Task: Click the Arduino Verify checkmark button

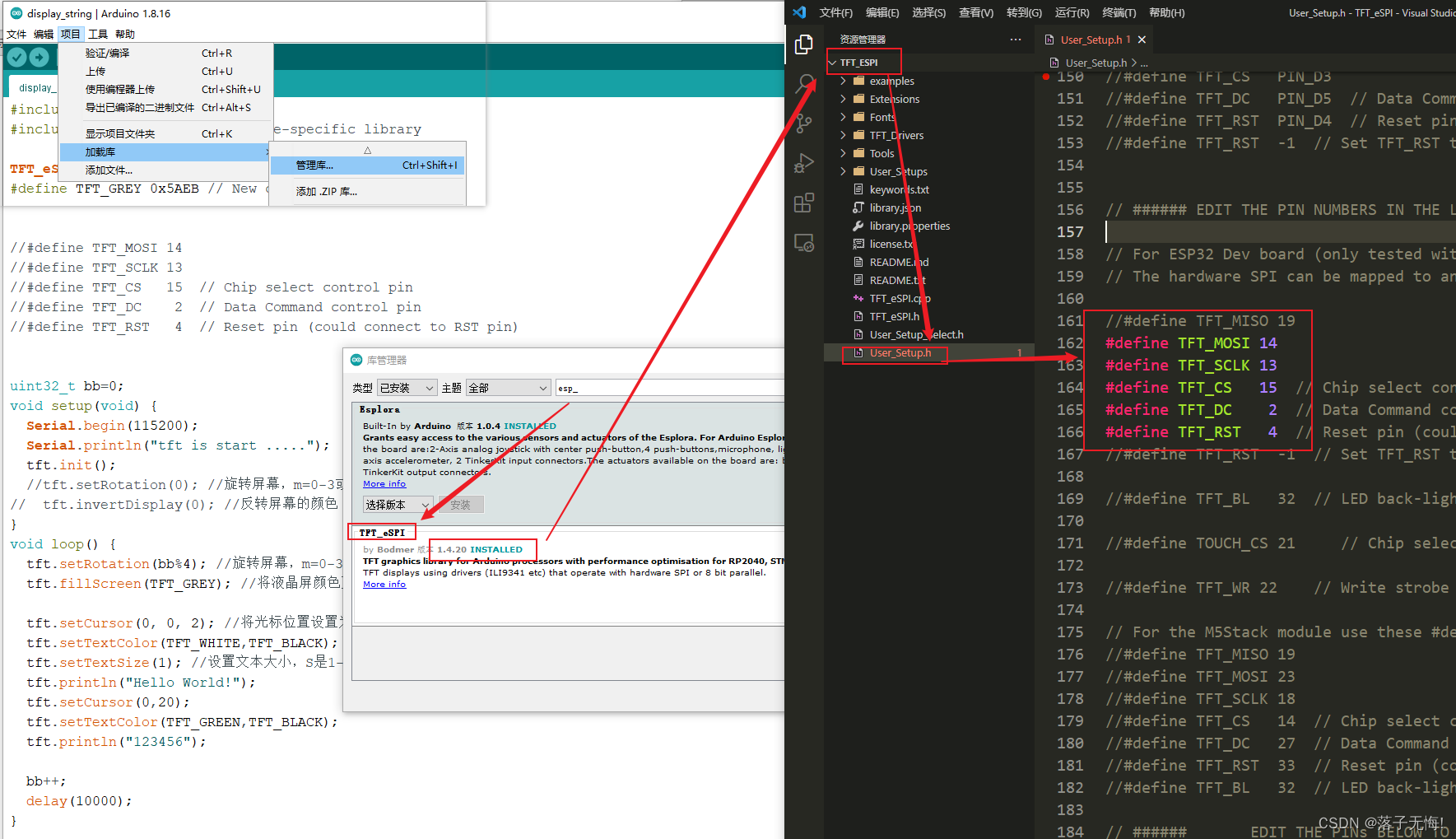Action: [x=16, y=57]
